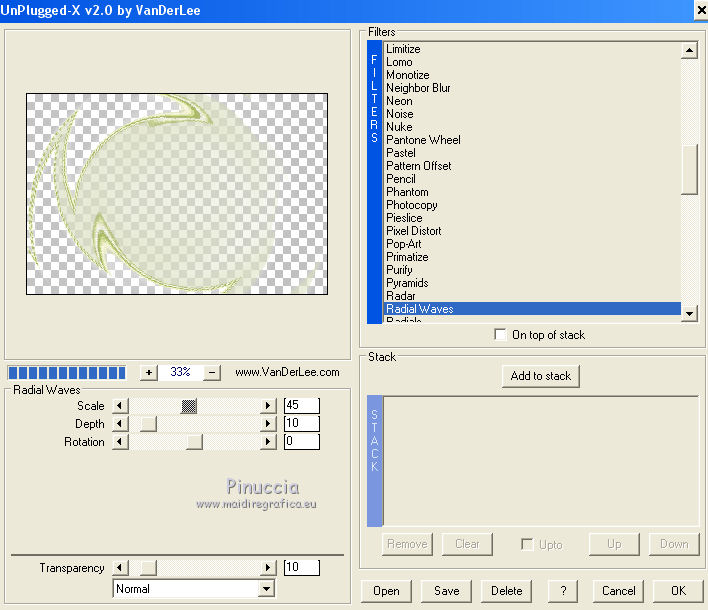Image resolution: width=708 pixels, height=610 pixels.
Task: Choose the Pixel Distort filter
Action: point(413,231)
